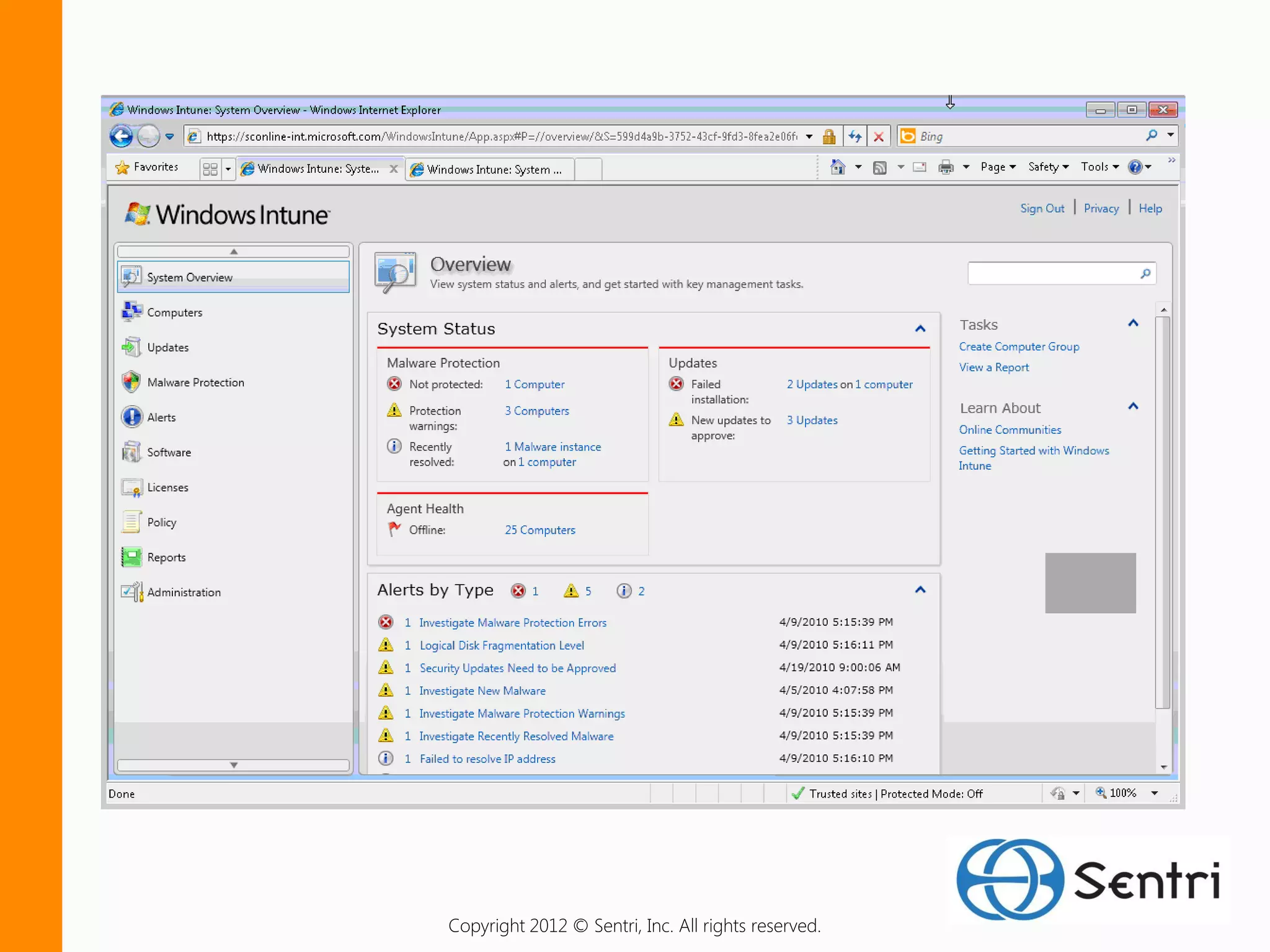Click the Software sidebar icon
1270x952 pixels.
tap(131, 452)
